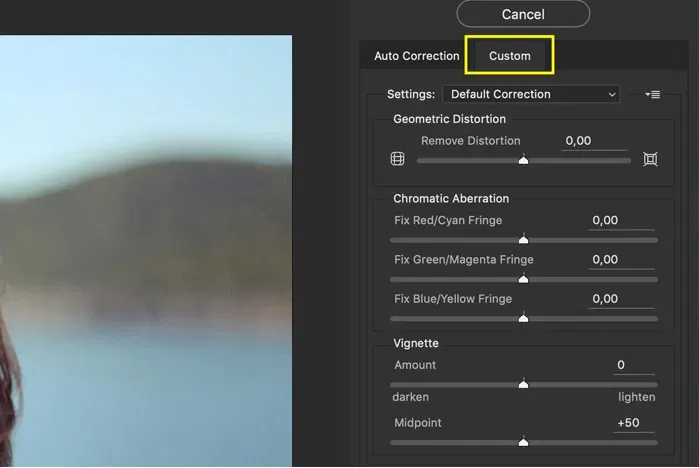
Task: Open the Settings Default Correction dropdown
Action: pyautogui.click(x=531, y=94)
